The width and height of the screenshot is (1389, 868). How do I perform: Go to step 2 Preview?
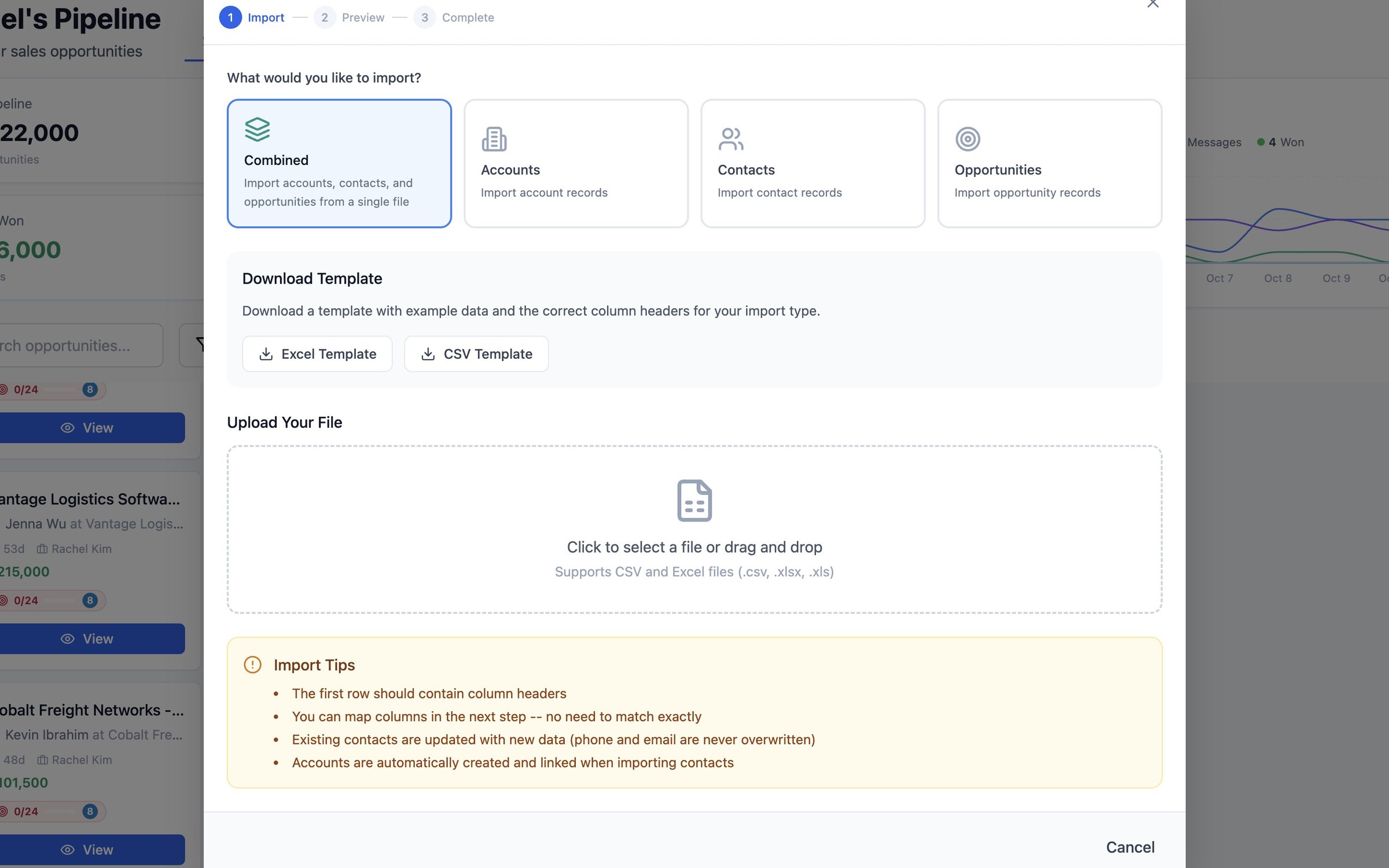click(349, 17)
